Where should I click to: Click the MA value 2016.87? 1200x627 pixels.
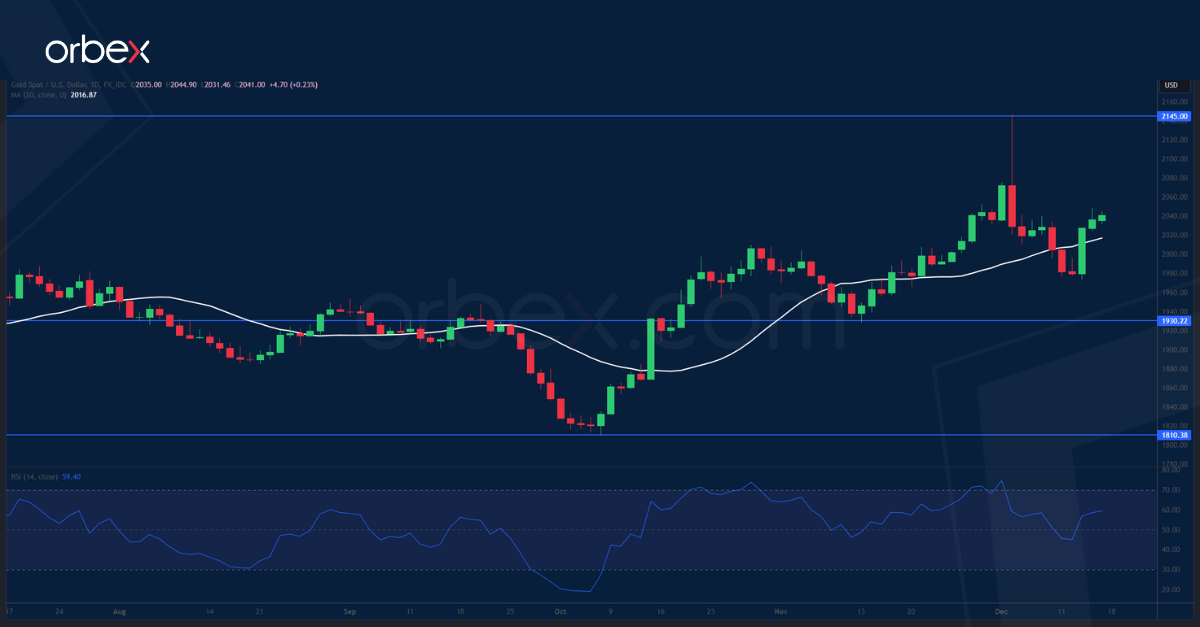point(82,97)
